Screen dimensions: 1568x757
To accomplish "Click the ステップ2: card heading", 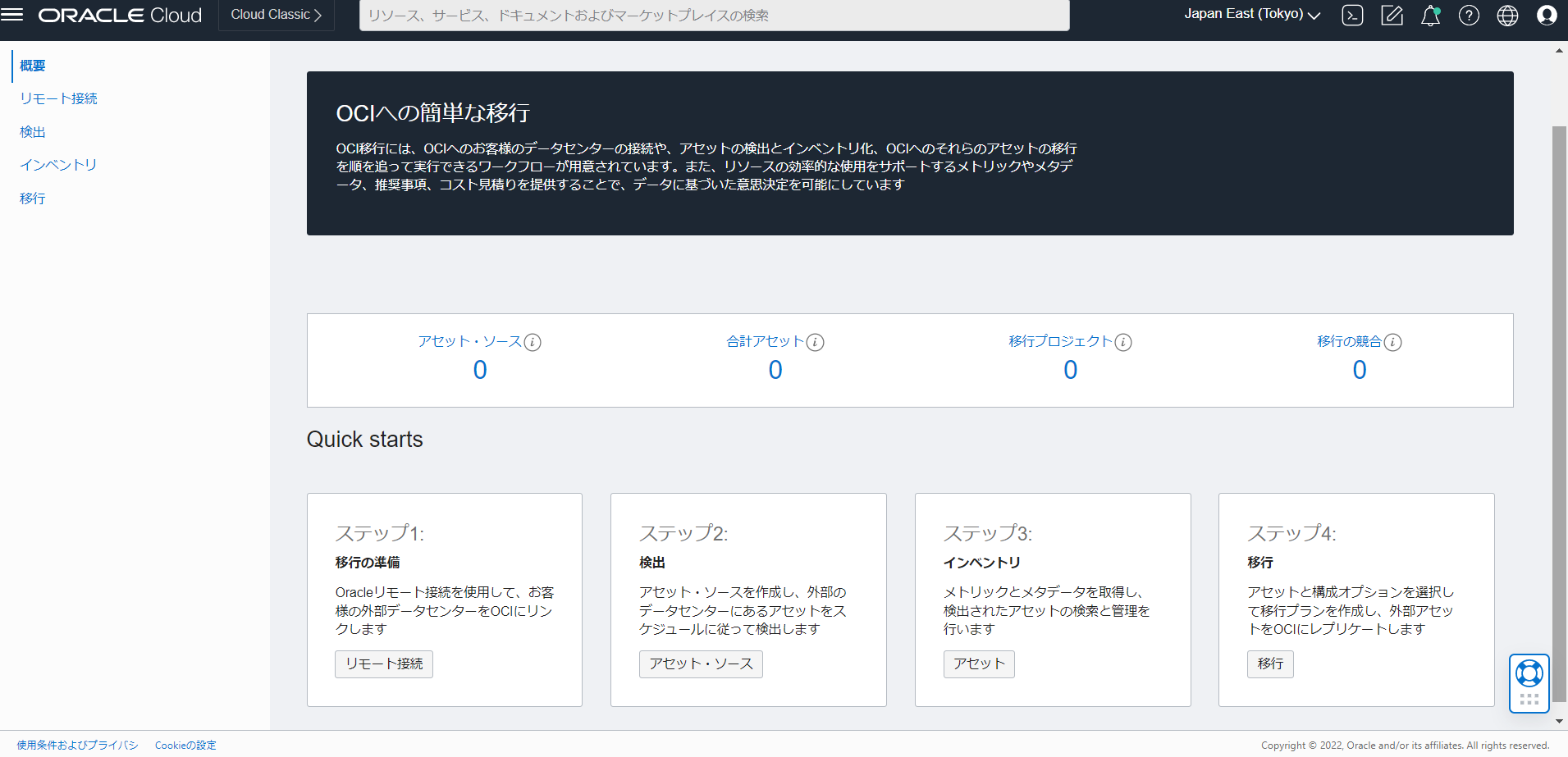I will 683,533.
